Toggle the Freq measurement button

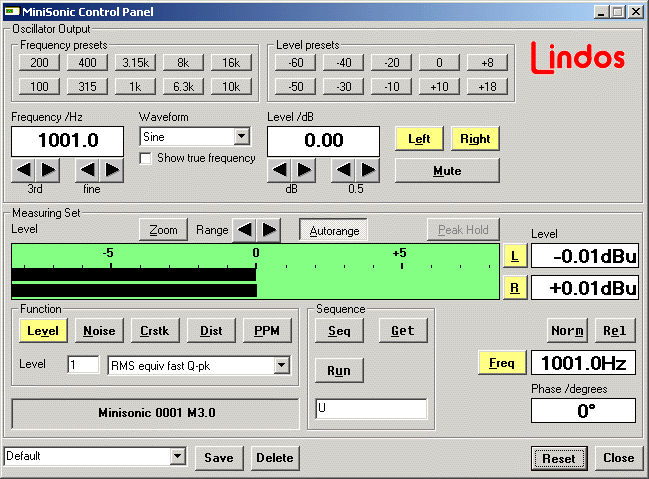click(502, 363)
